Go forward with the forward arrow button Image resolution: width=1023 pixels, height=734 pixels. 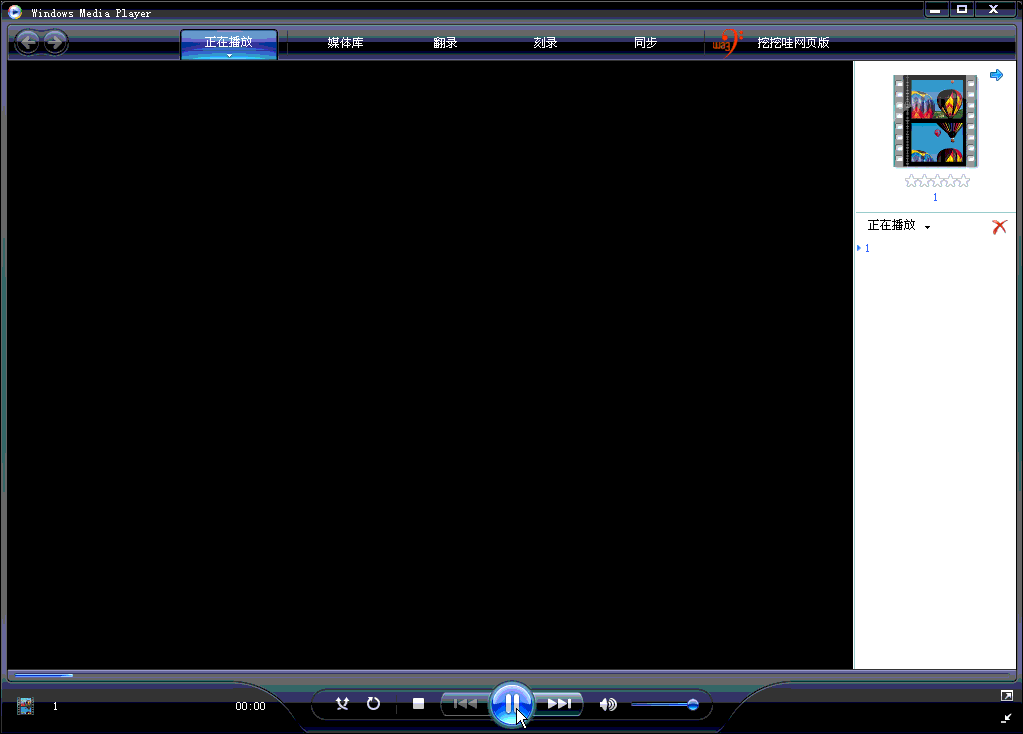pos(55,43)
